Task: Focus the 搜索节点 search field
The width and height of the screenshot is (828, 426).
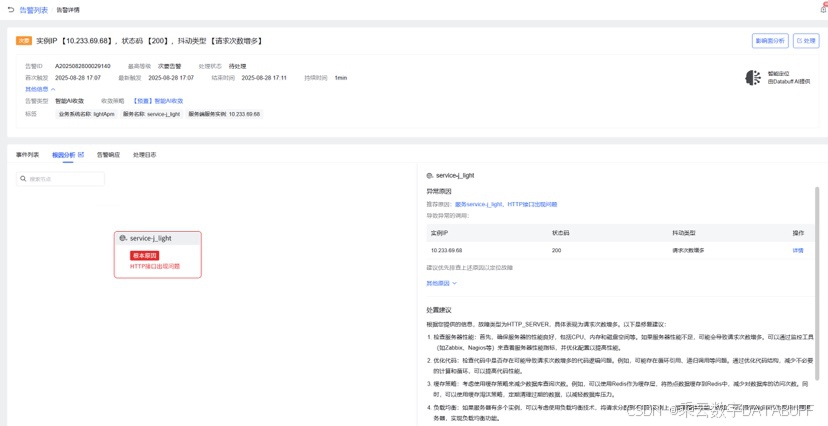Action: 60,179
